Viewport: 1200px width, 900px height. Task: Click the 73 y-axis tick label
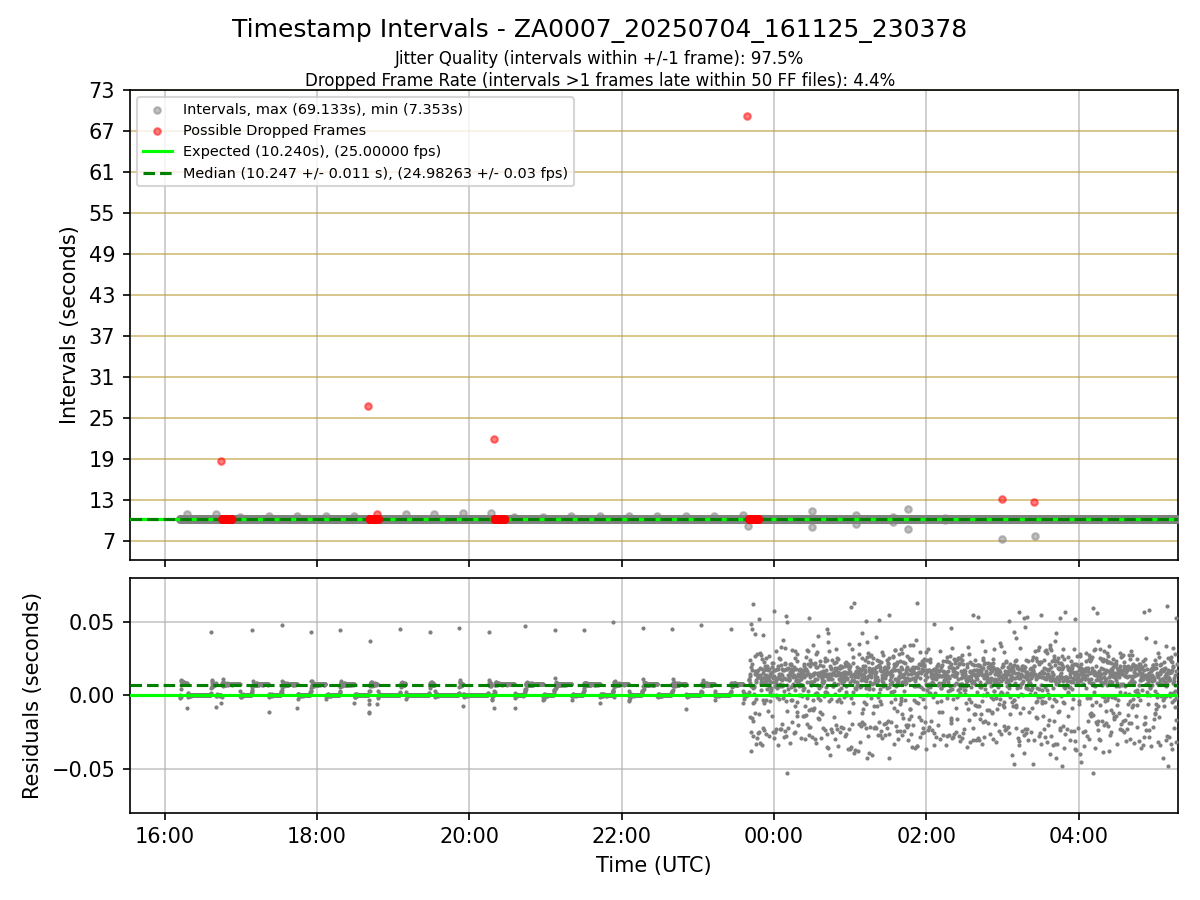(x=104, y=91)
